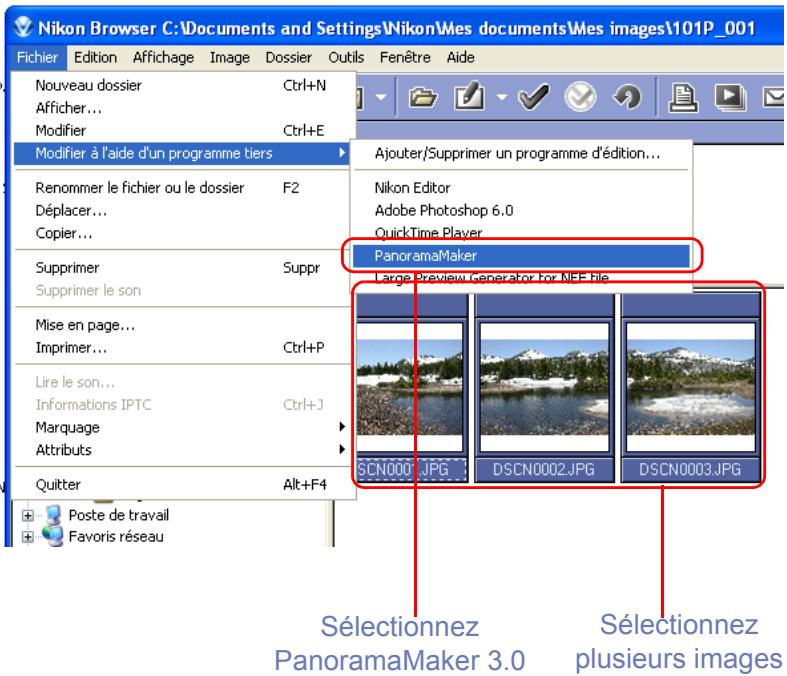Click the DSCN0003.JPG filename label
Image resolution: width=787 pixels, height=676 pixels.
click(691, 470)
